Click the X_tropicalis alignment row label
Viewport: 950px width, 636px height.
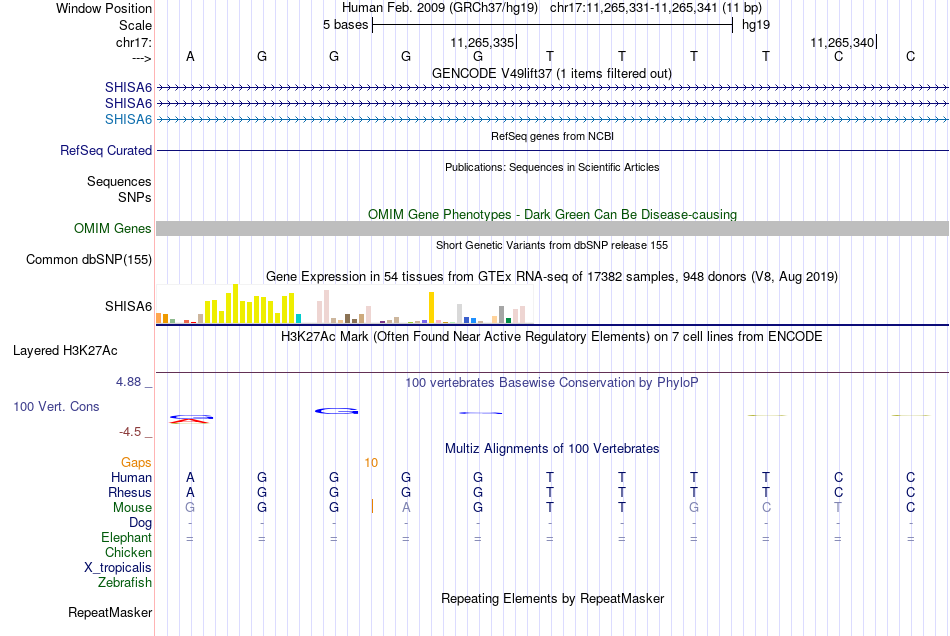click(x=118, y=568)
